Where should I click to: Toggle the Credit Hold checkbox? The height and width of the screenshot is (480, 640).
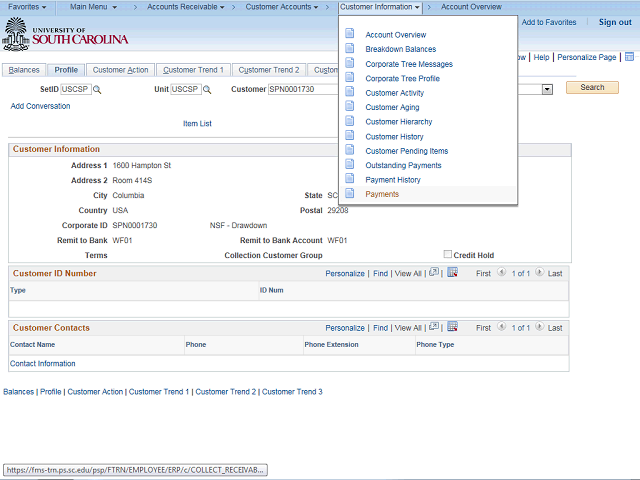click(448, 254)
